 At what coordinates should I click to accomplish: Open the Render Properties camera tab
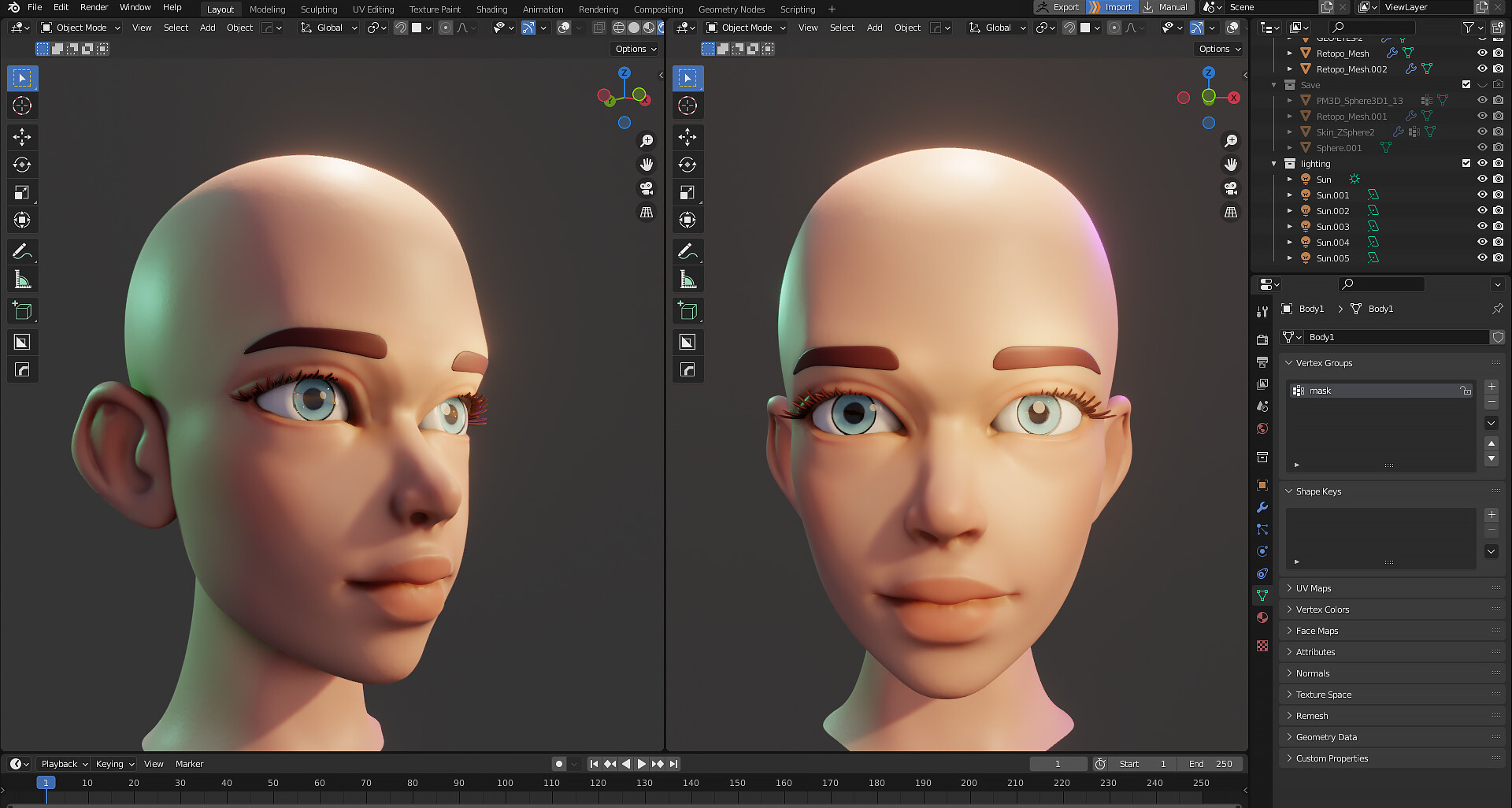(1262, 338)
